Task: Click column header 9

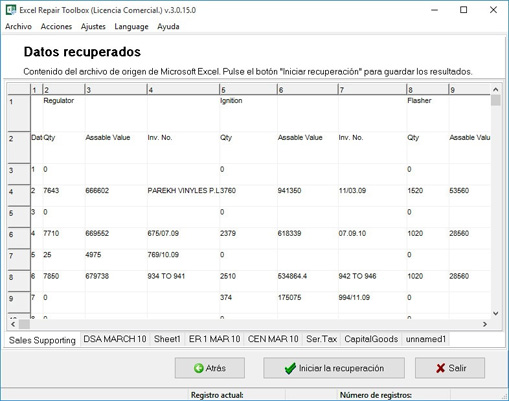Action: (469, 89)
